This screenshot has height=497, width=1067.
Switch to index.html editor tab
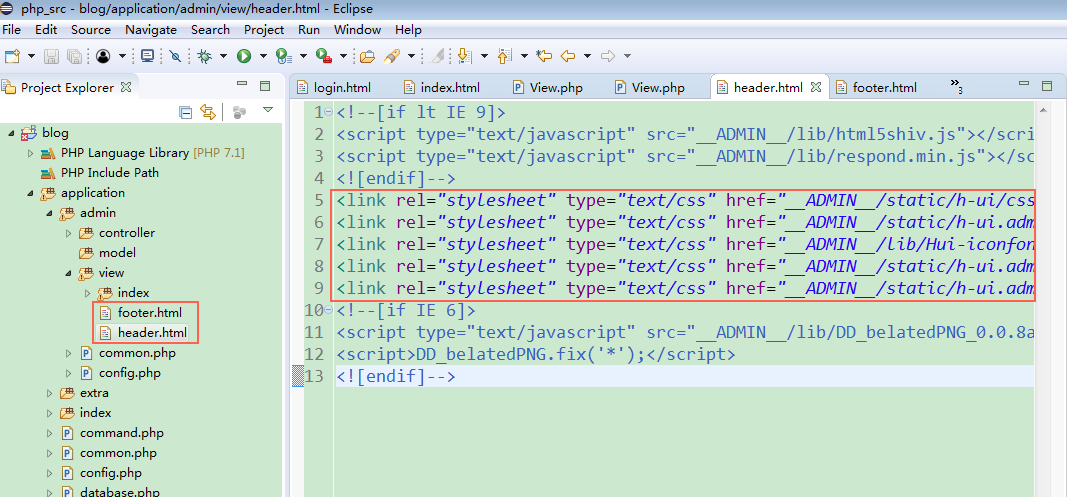click(x=442, y=87)
